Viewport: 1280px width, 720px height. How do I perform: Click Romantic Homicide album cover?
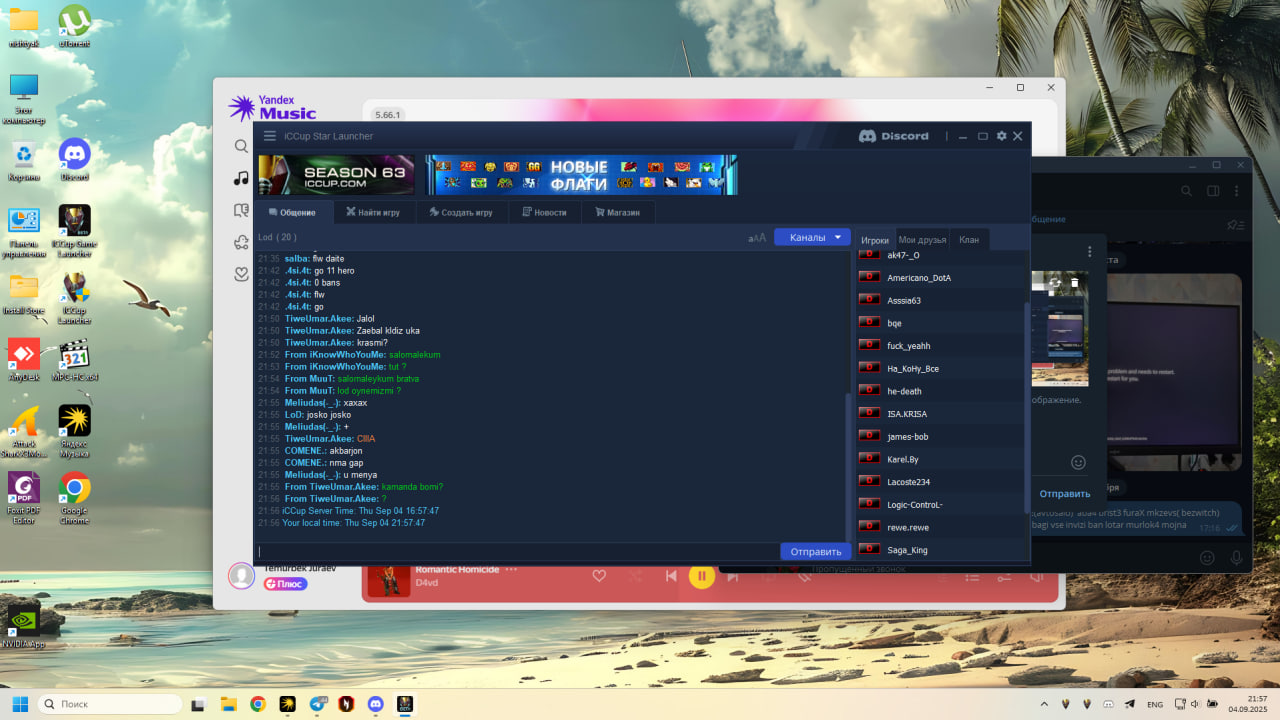[x=388, y=579]
